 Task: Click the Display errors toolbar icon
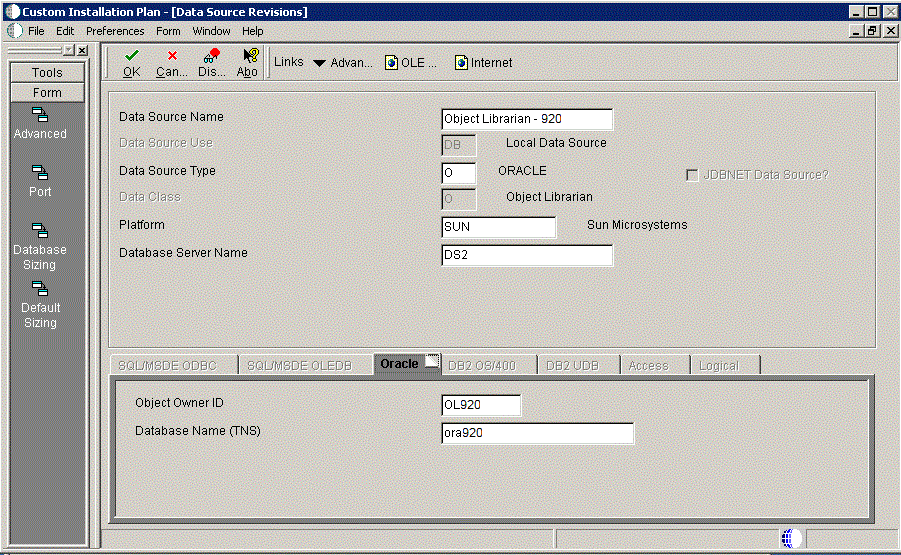point(211,56)
